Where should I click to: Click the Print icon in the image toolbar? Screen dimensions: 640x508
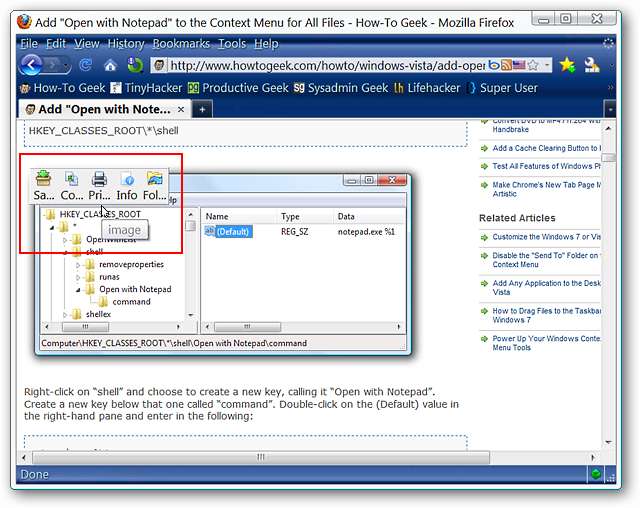99,186
